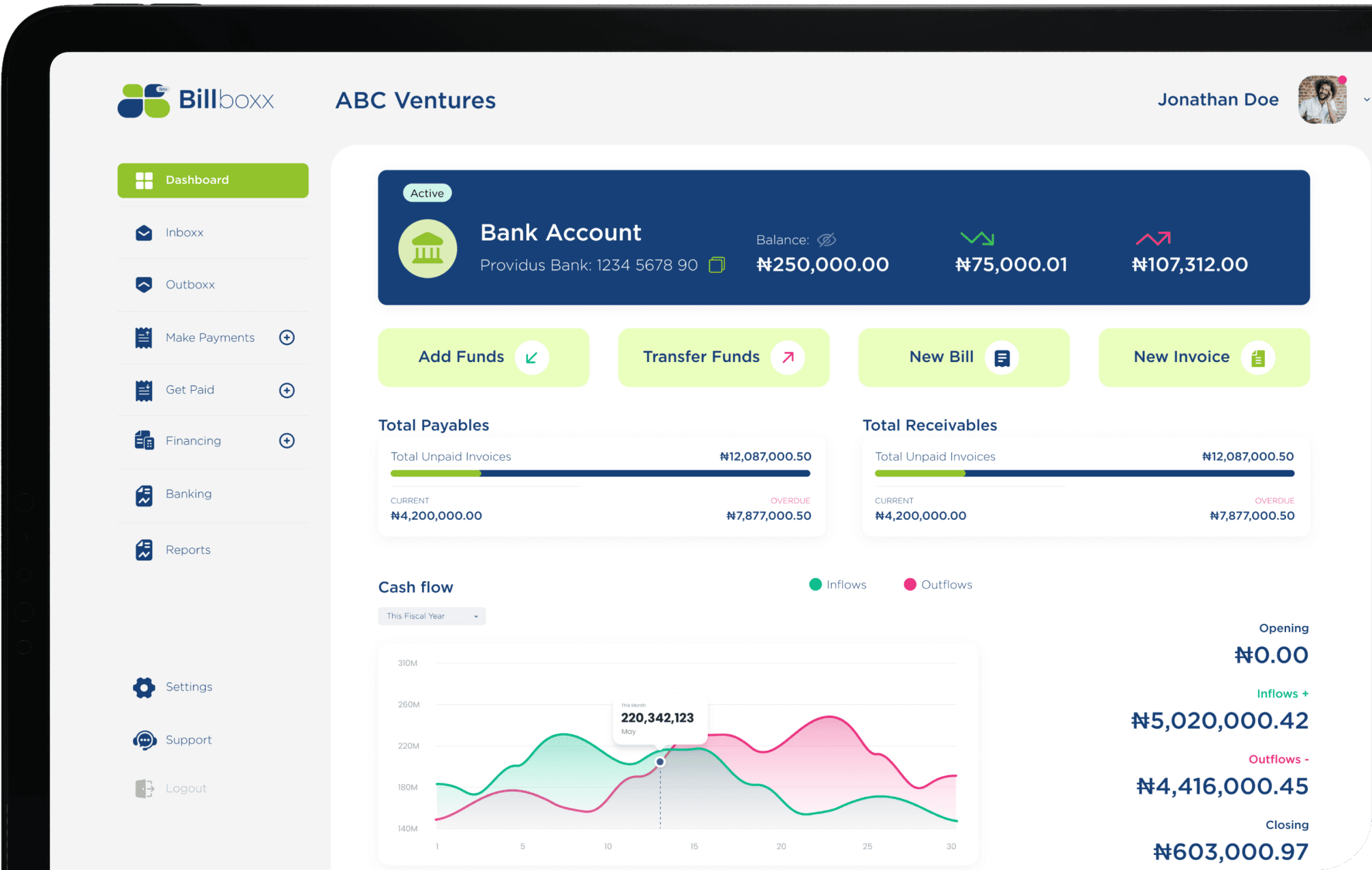Copy the Providus Bank account number
This screenshot has height=870, width=1372.
(x=717, y=265)
